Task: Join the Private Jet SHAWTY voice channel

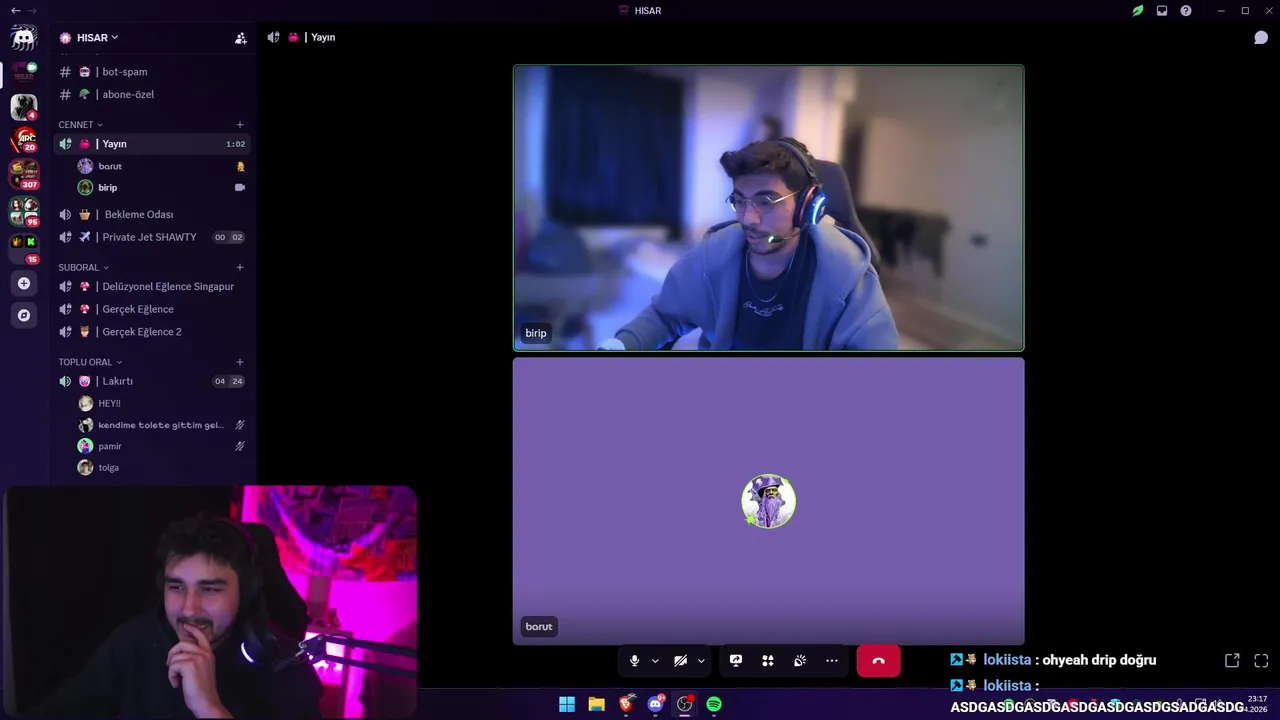Action: point(151,237)
